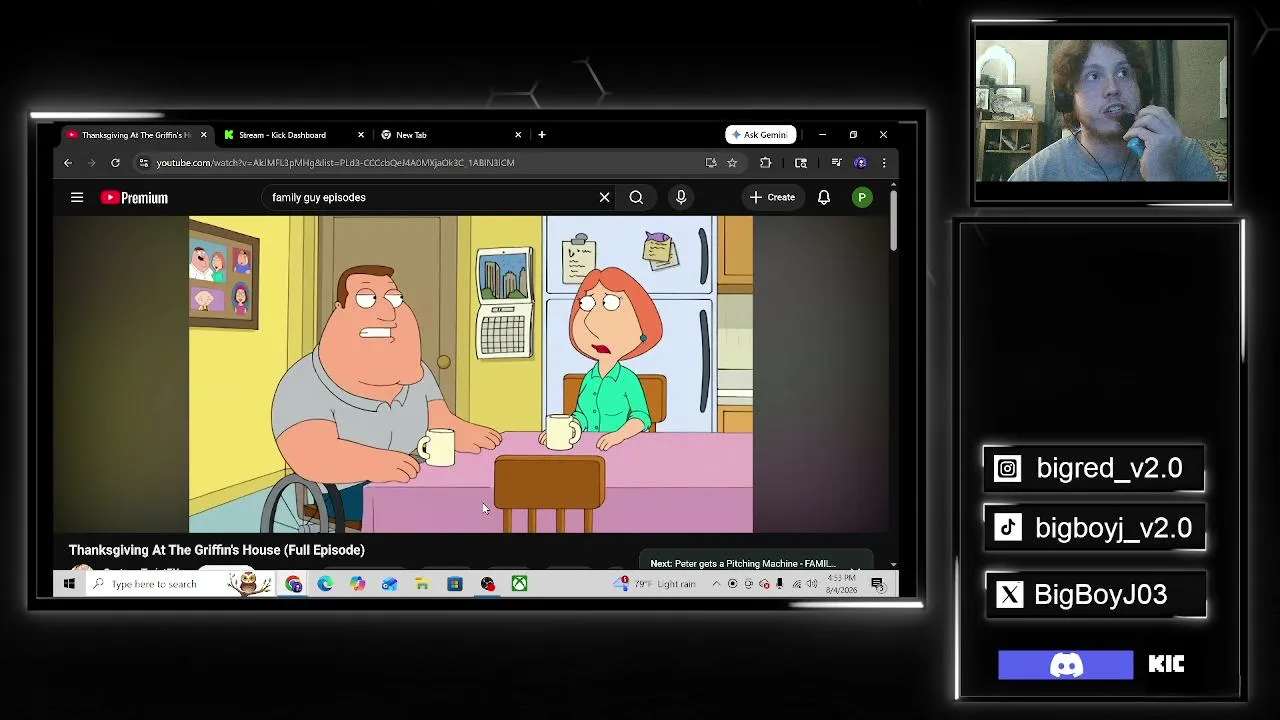The height and width of the screenshot is (720, 1280).
Task: Click the video title 'Thanksgiving At The Griffin's House'
Action: pos(217,550)
